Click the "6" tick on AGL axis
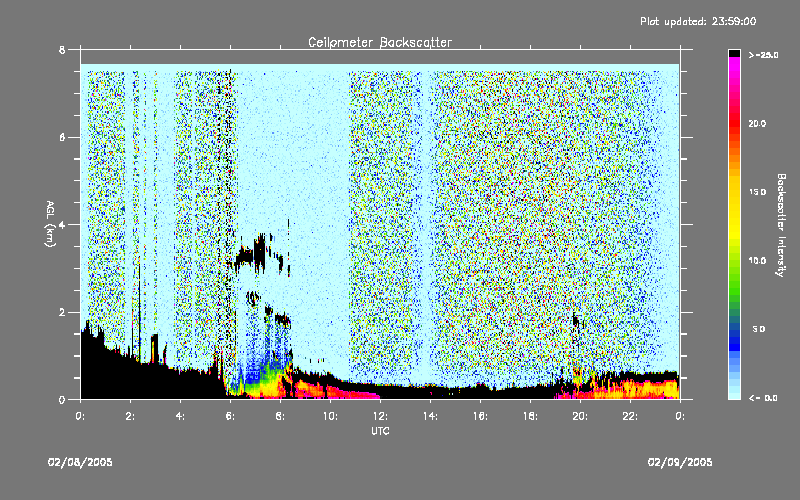The height and width of the screenshot is (500, 800). (62, 138)
